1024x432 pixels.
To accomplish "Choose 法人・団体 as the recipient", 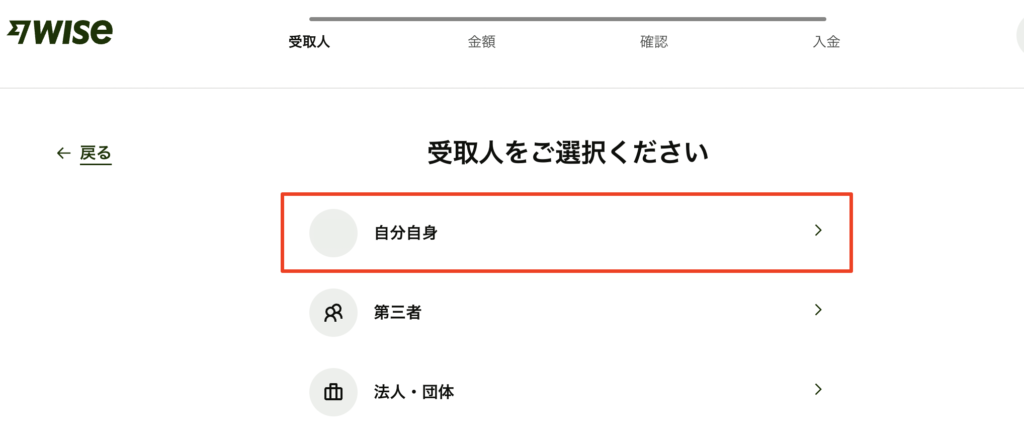I will (567, 392).
